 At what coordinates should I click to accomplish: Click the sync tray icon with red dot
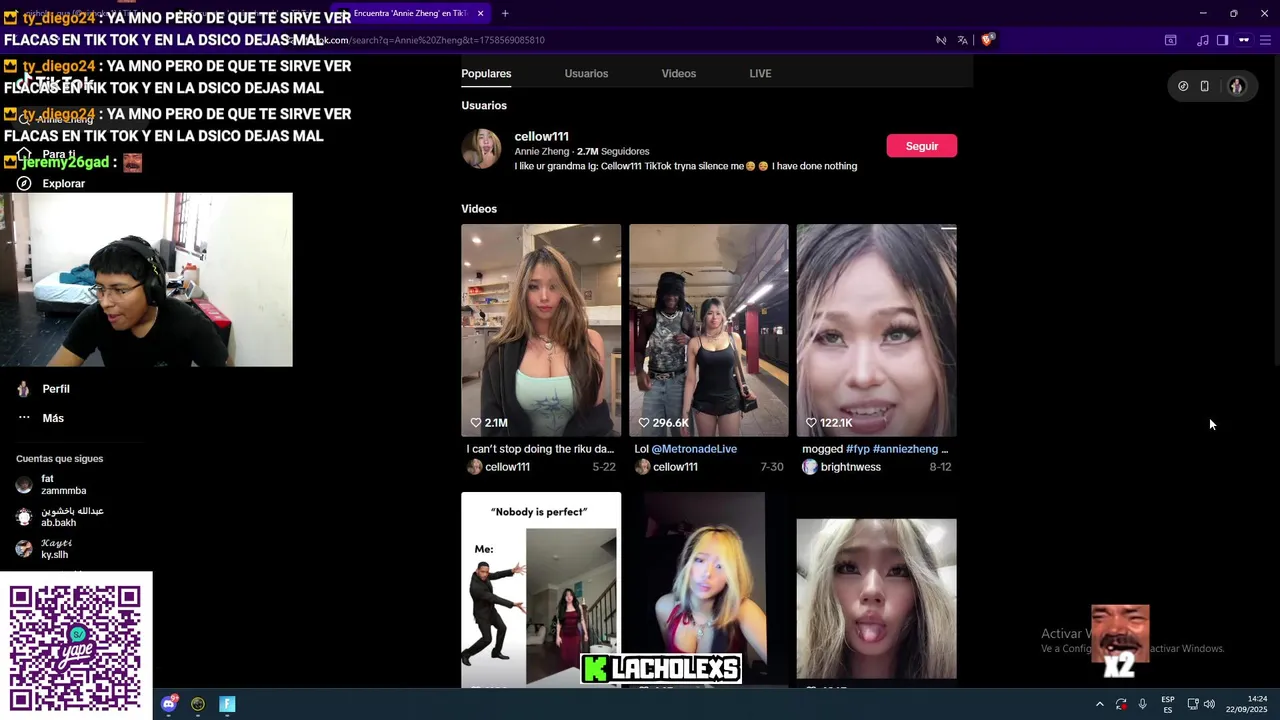(x=1121, y=704)
